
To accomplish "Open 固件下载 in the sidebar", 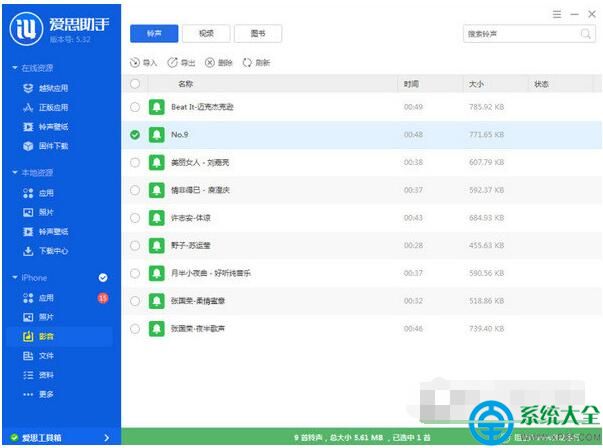I will pos(46,146).
